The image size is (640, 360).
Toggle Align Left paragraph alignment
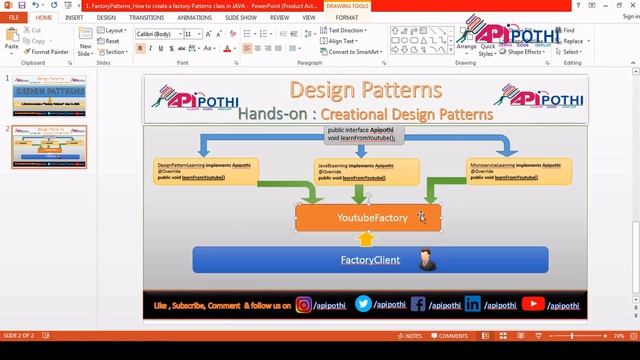click(x=247, y=49)
